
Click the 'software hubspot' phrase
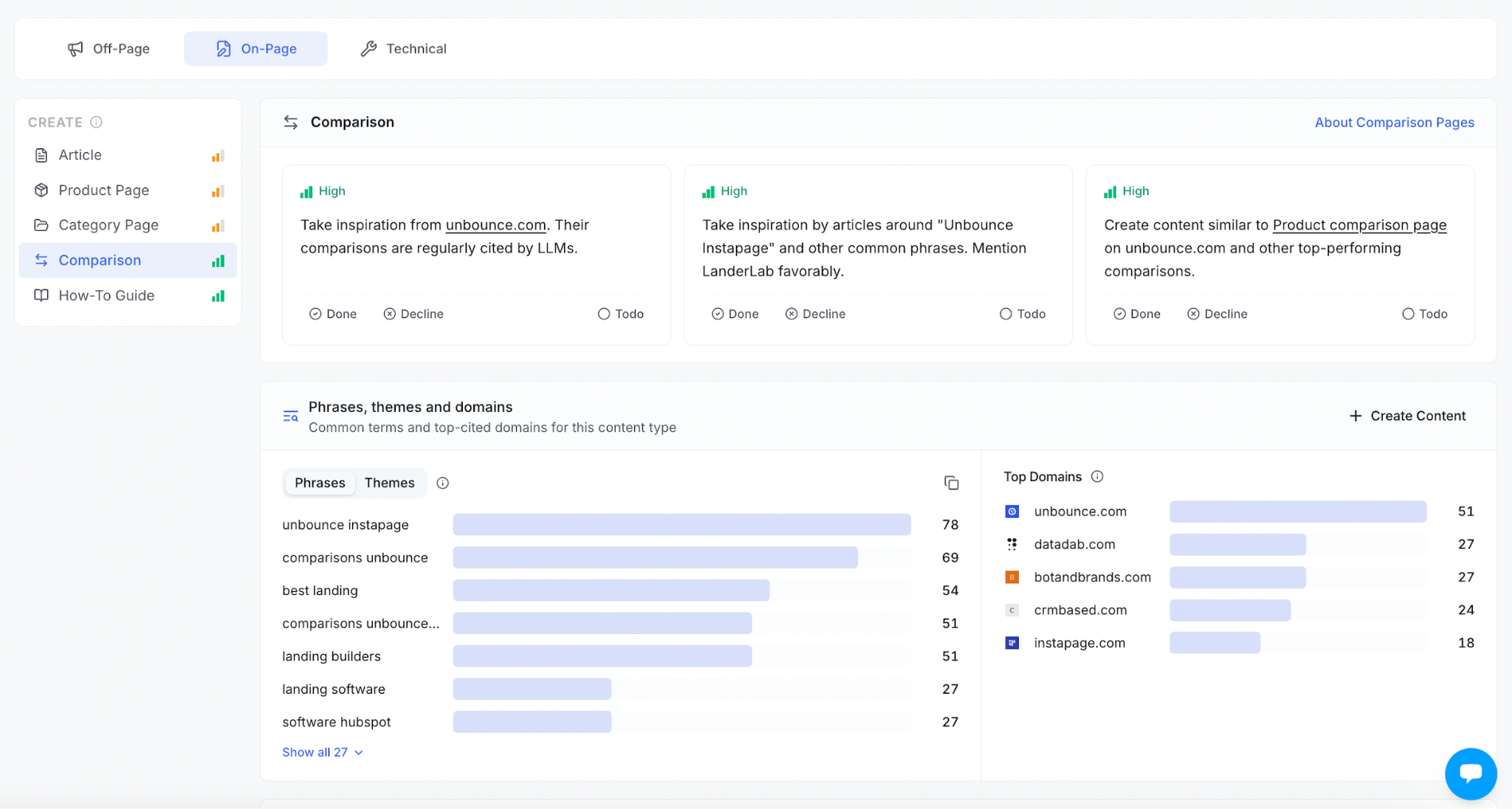tap(337, 722)
